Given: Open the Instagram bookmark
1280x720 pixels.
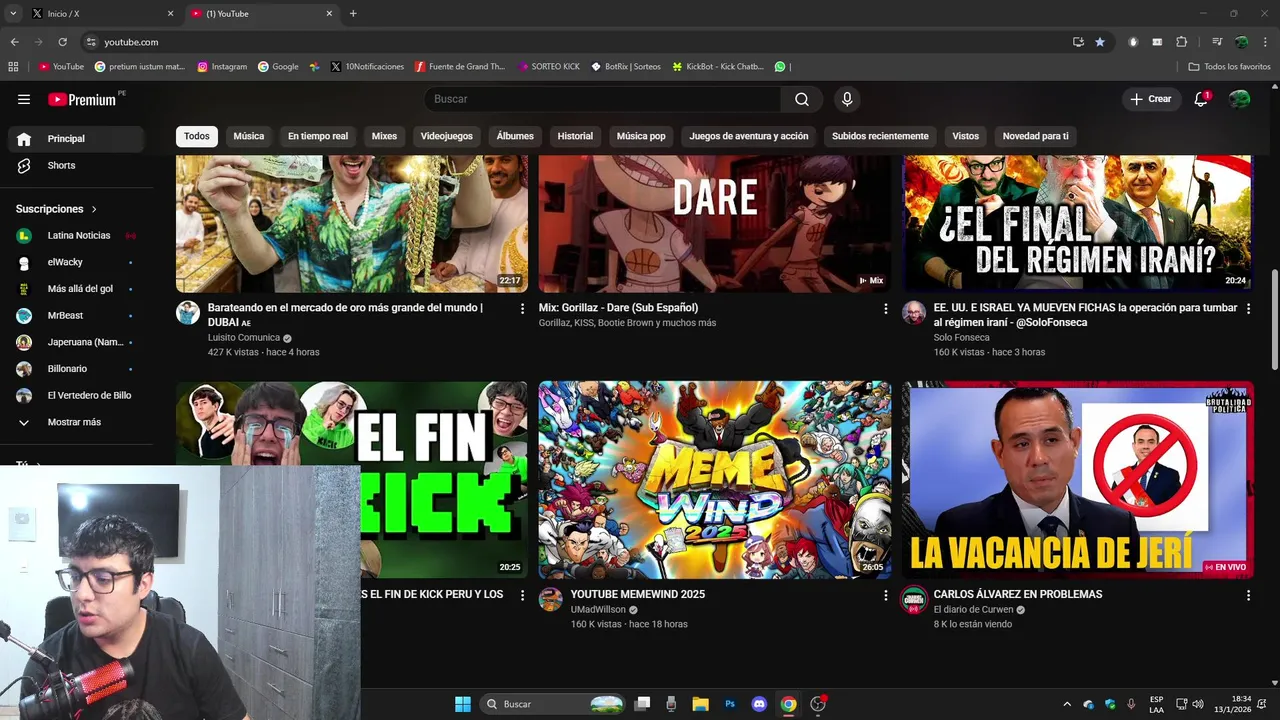Looking at the screenshot, I should [222, 67].
